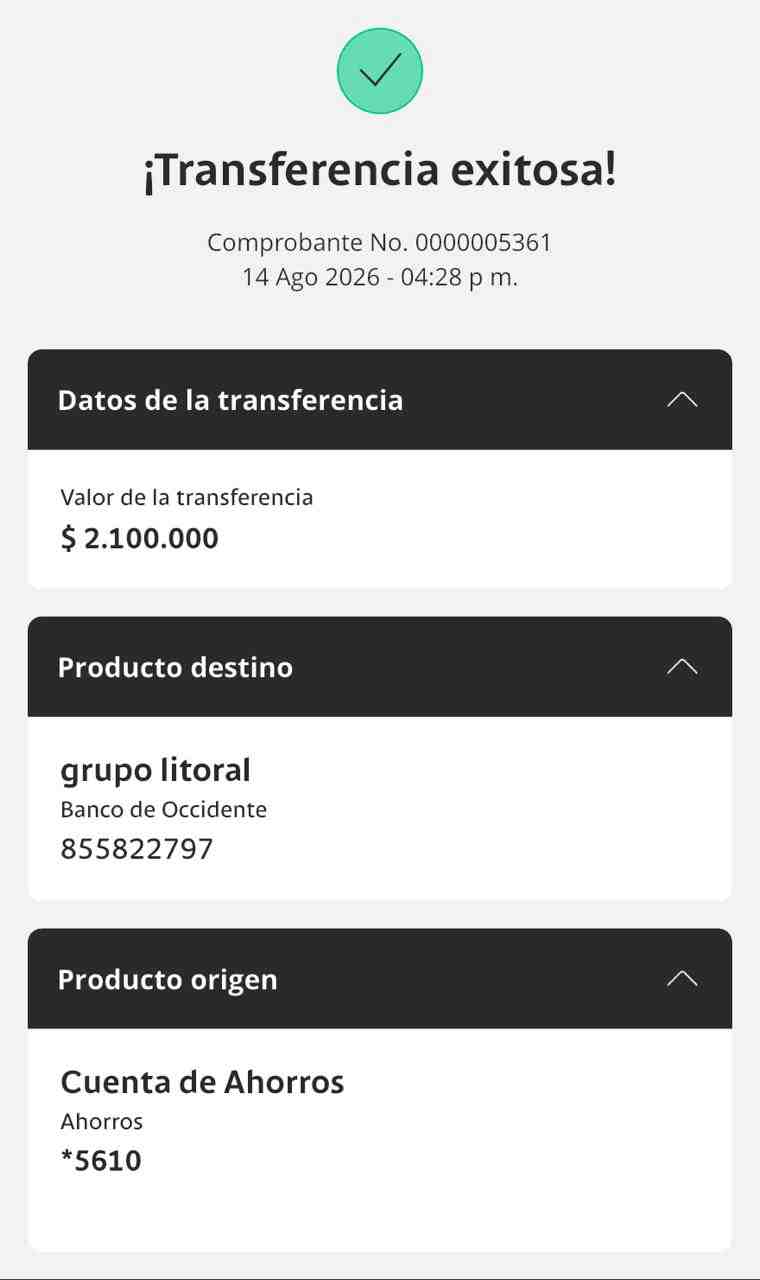Click the green success checkmark icon
760x1280 pixels.
pyautogui.click(x=380, y=70)
